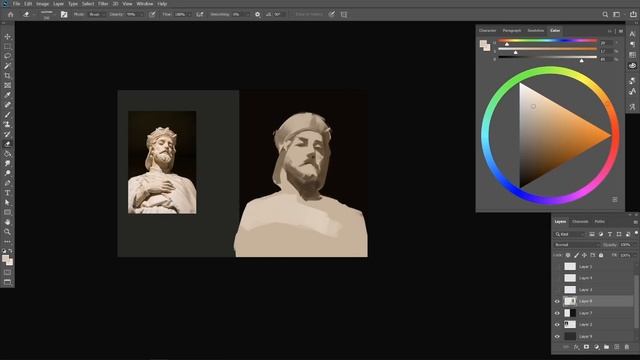This screenshot has width=640, height=360.
Task: Select the Rectangle shape tool
Action: [7, 212]
